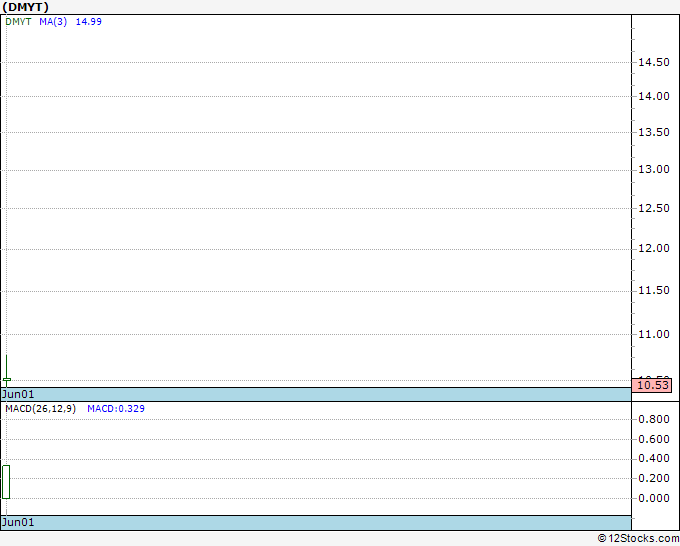
Task: Click the Jun01 date on MACD axis
Action: coord(18,522)
